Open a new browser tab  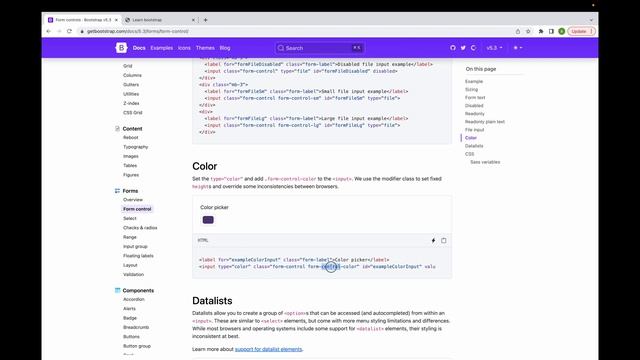pos(205,20)
